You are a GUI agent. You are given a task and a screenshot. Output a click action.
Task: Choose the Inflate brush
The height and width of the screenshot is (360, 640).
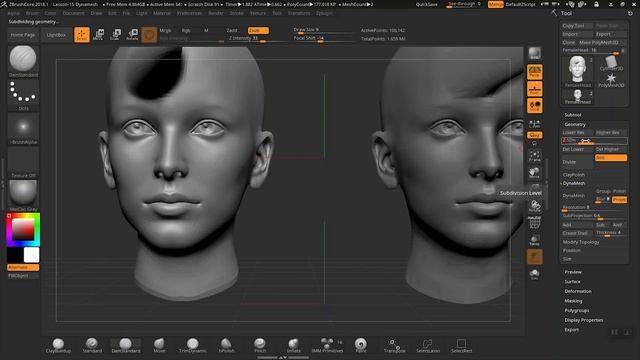(293, 345)
